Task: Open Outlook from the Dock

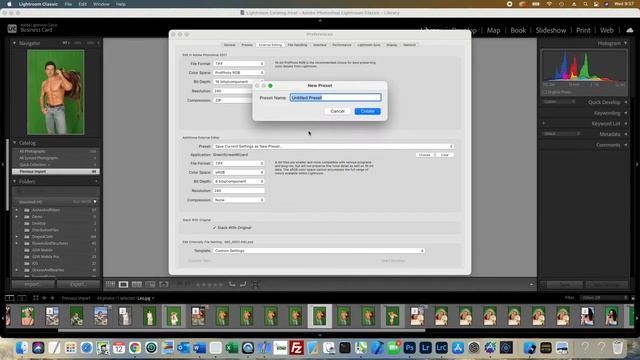Action: [183, 348]
